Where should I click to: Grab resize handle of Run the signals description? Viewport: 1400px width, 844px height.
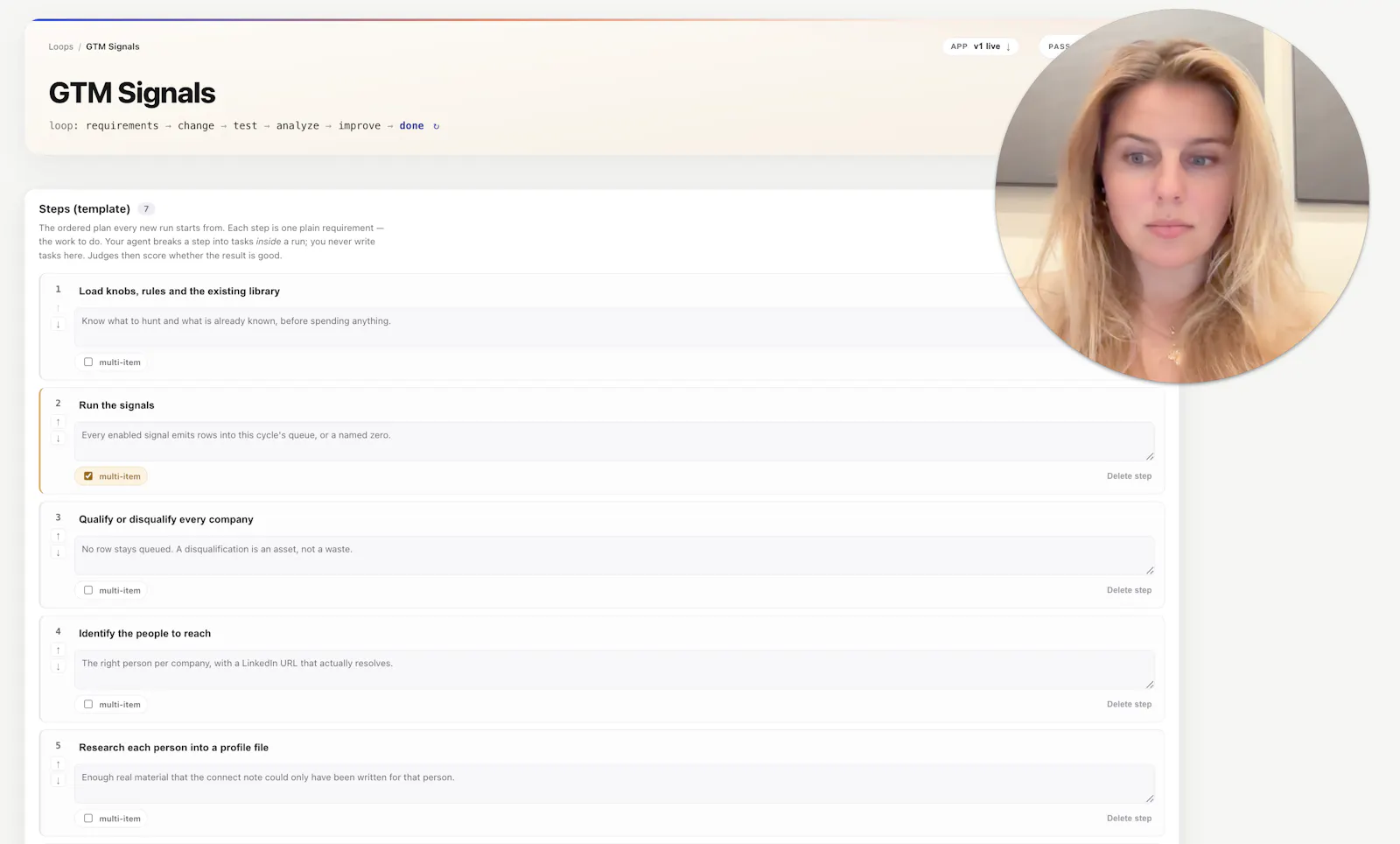pos(1150,456)
